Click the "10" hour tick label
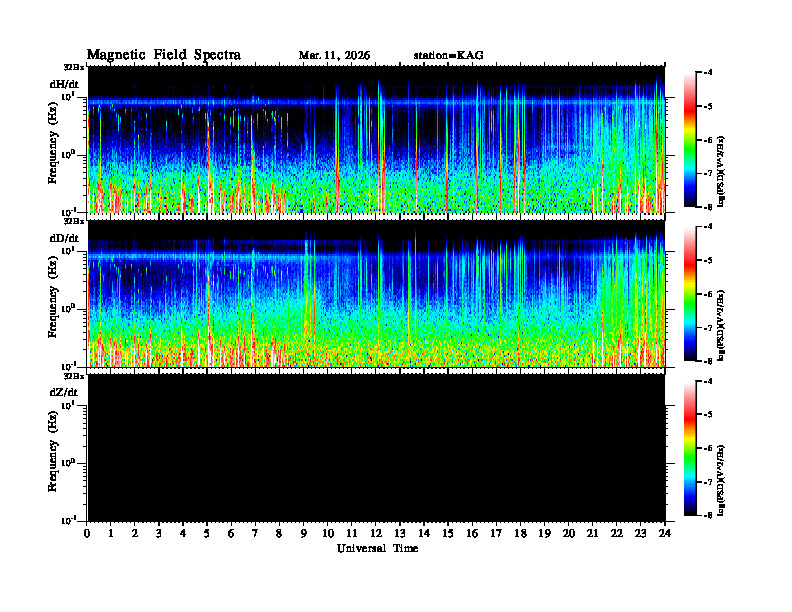 coord(328,534)
